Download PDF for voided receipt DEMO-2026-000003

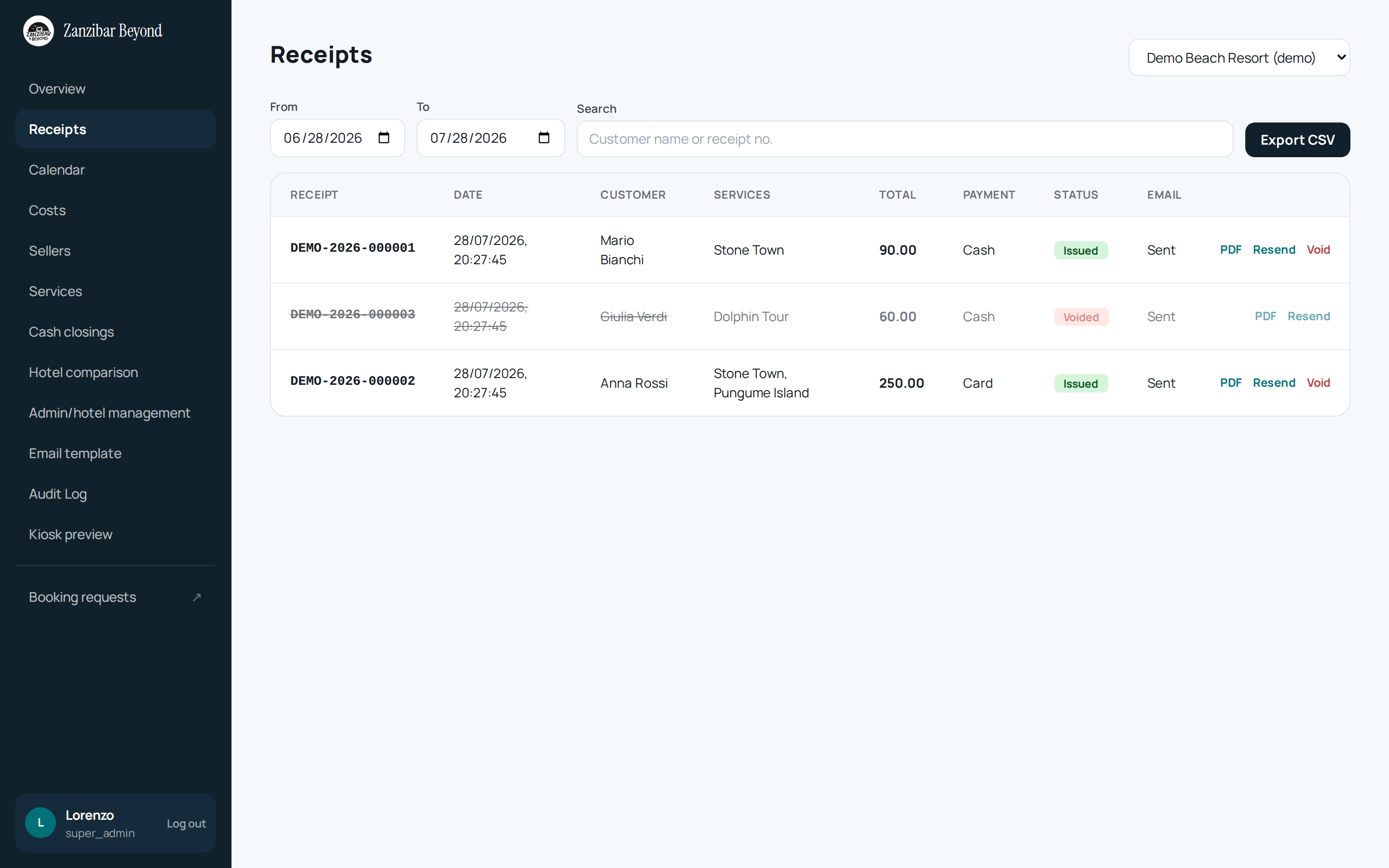click(1265, 316)
